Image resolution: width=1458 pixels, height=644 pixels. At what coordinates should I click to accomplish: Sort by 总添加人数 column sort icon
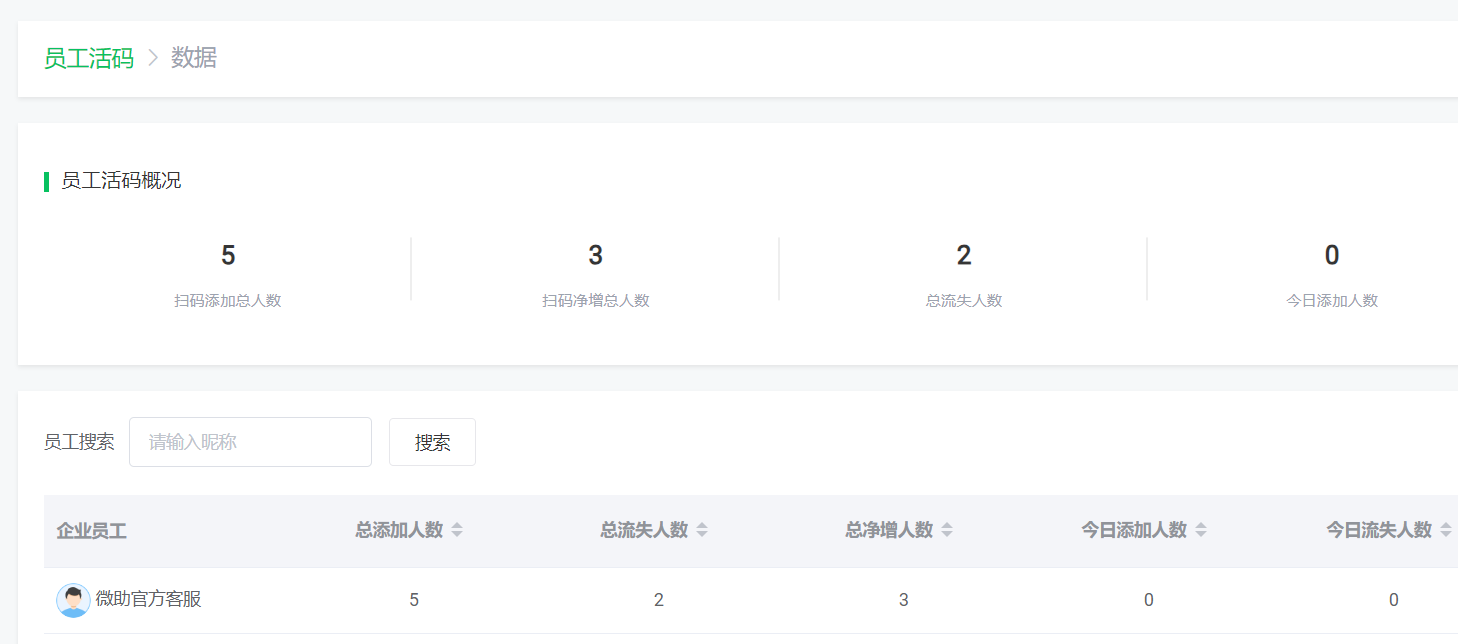click(457, 530)
